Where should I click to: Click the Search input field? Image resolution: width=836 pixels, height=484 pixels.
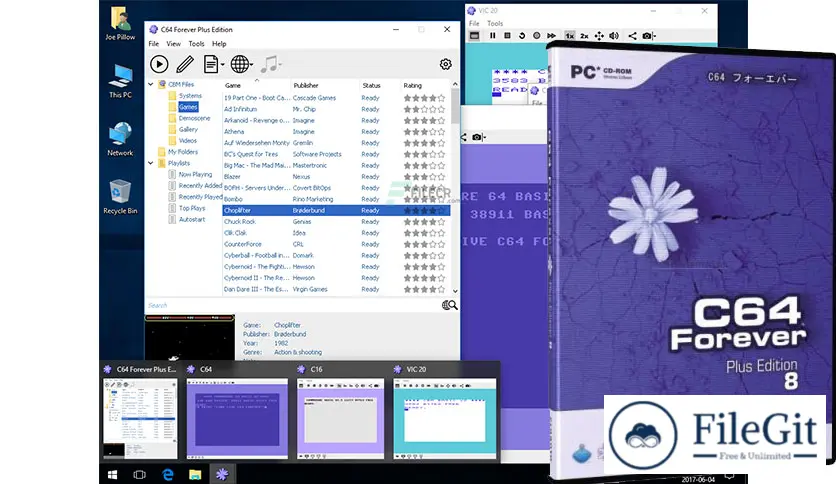tap(293, 305)
